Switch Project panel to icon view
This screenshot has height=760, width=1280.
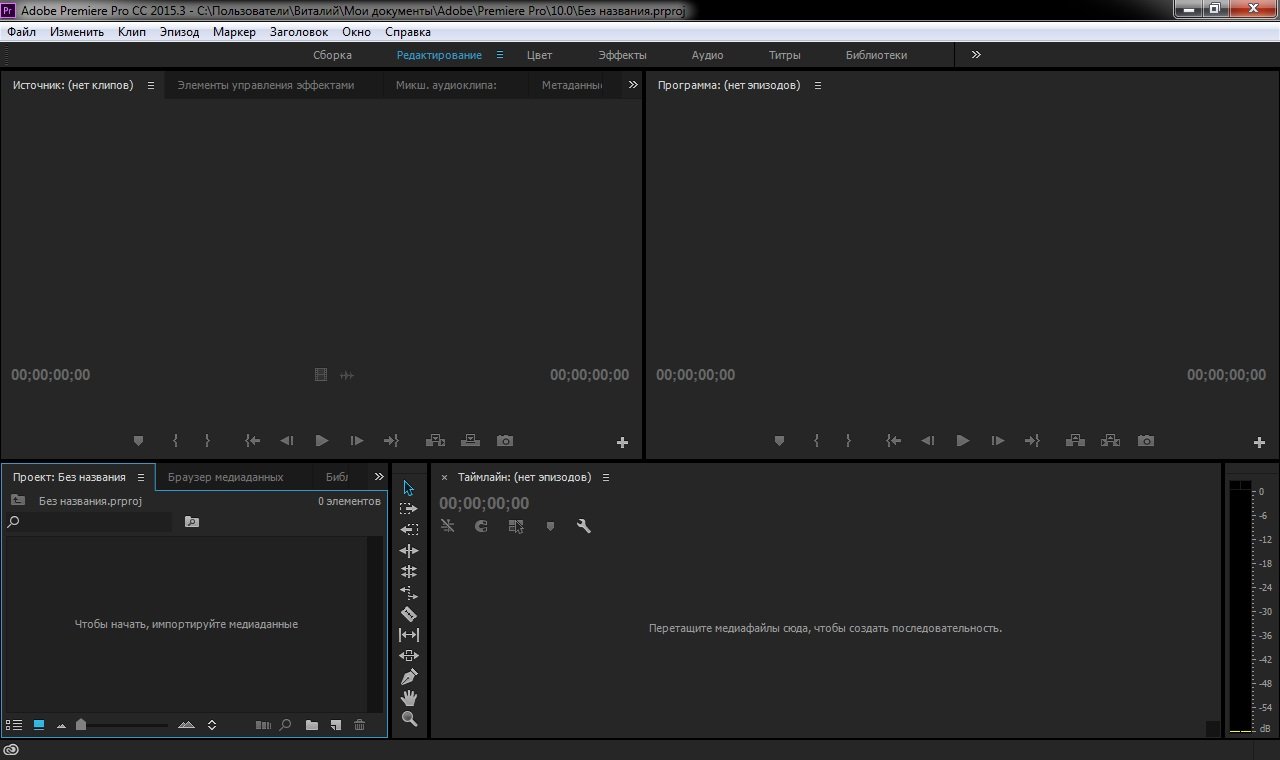tap(39, 725)
